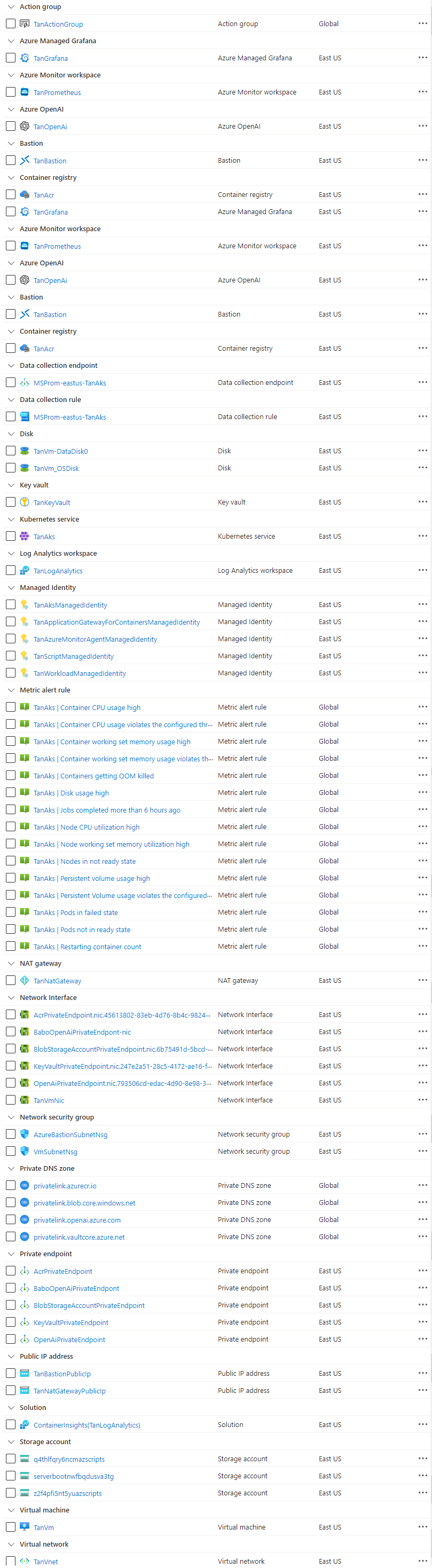
Task: Collapse the Storage account group
Action: pos(11,1441)
